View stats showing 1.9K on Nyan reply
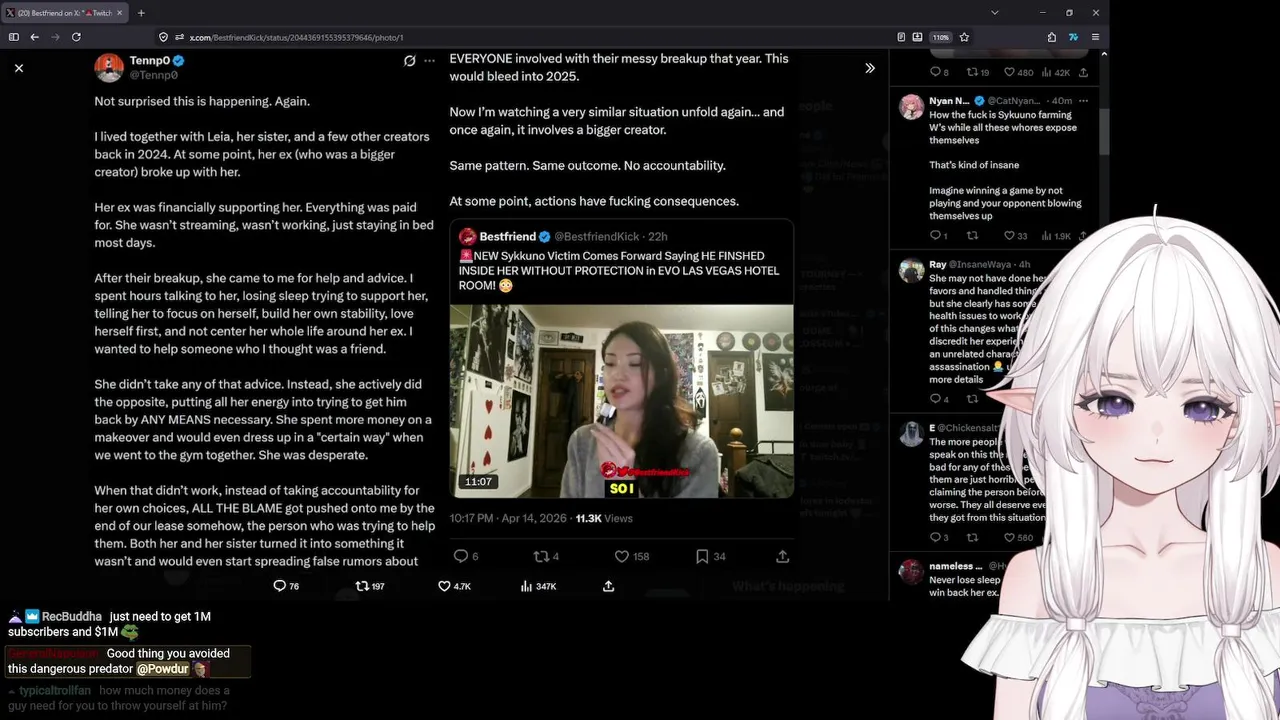The image size is (1280, 720). [1056, 236]
